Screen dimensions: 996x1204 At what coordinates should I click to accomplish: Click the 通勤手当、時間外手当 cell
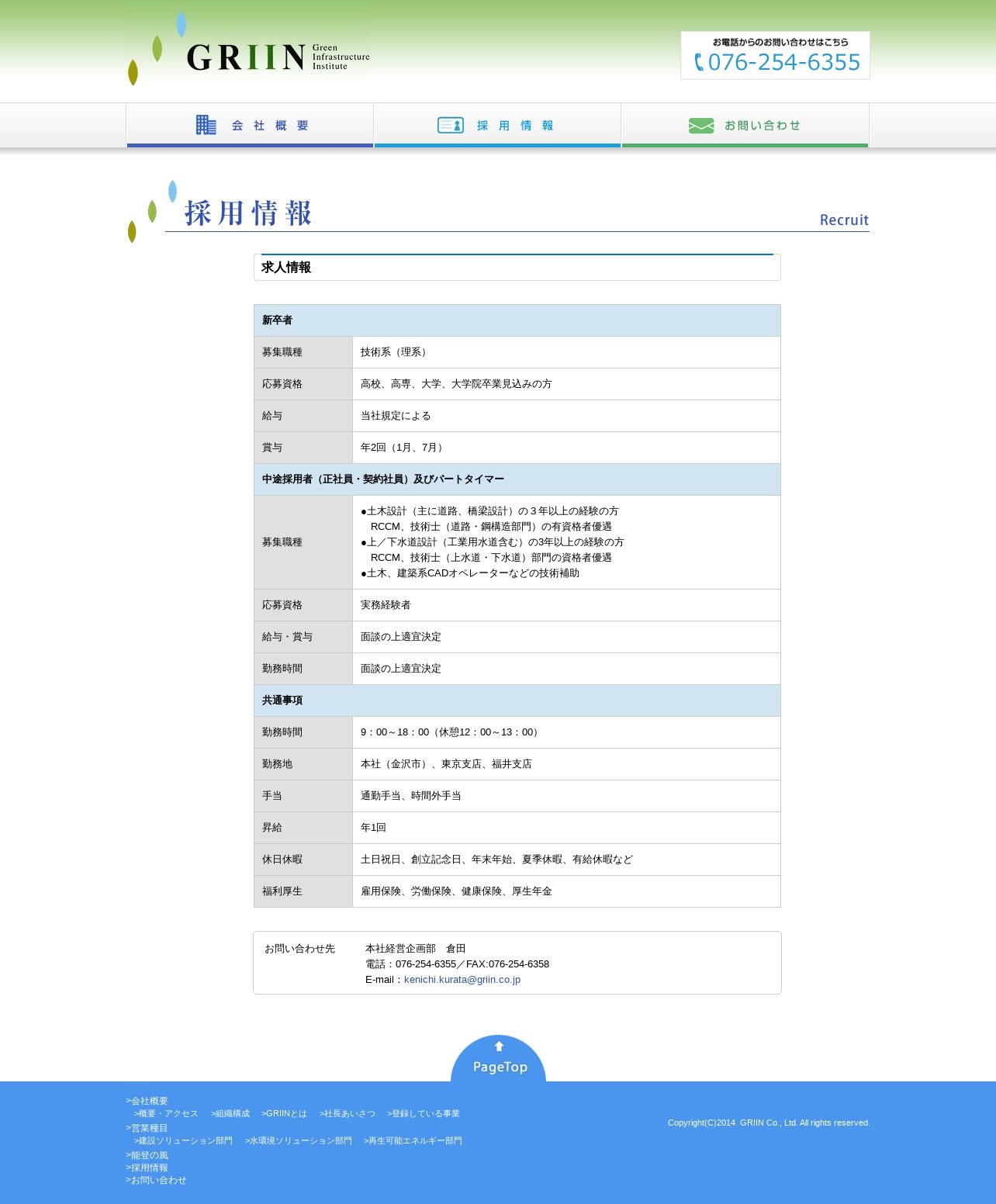coord(566,796)
